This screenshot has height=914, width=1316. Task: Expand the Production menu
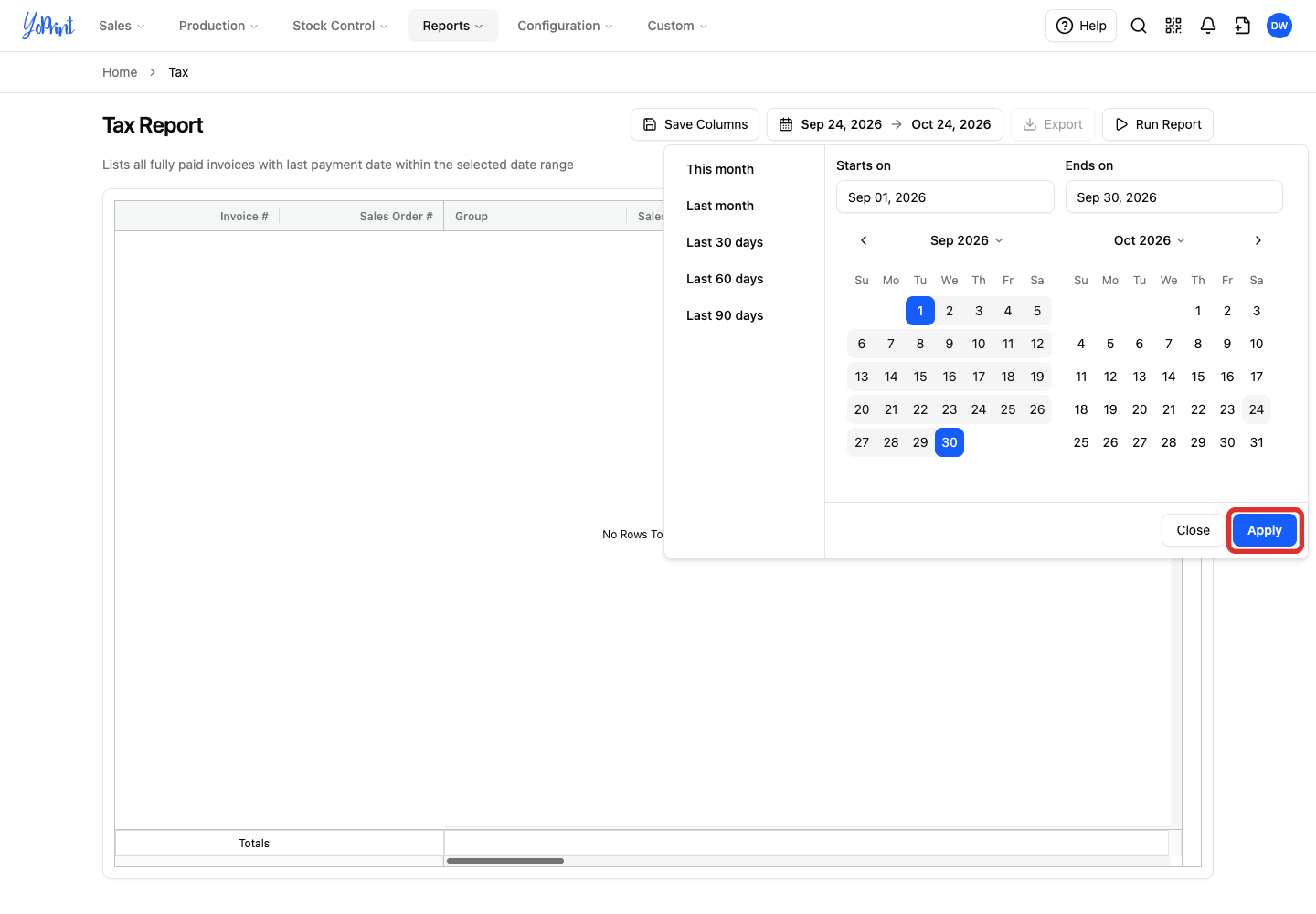(x=218, y=26)
